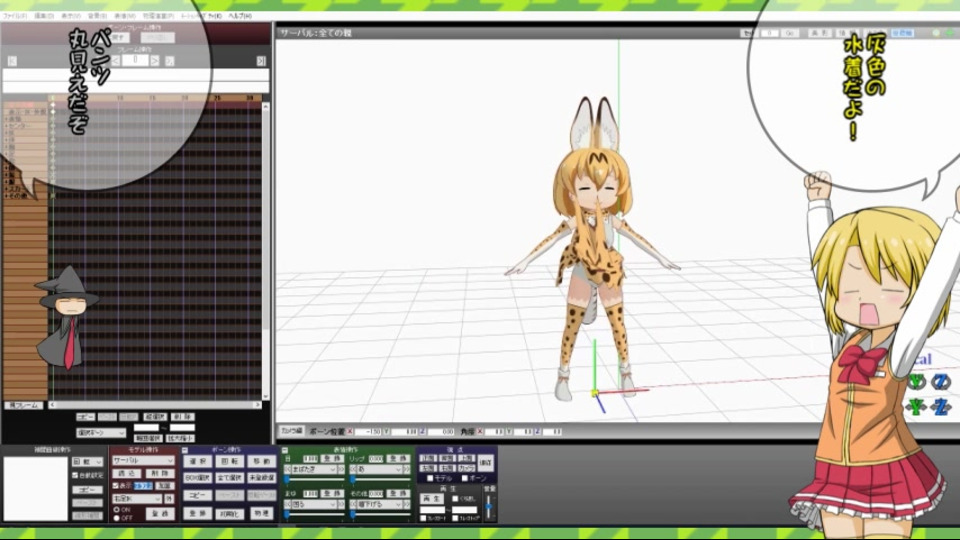Open the 眉下げる other morph dropdown
960x540 pixels.
[x=380, y=504]
